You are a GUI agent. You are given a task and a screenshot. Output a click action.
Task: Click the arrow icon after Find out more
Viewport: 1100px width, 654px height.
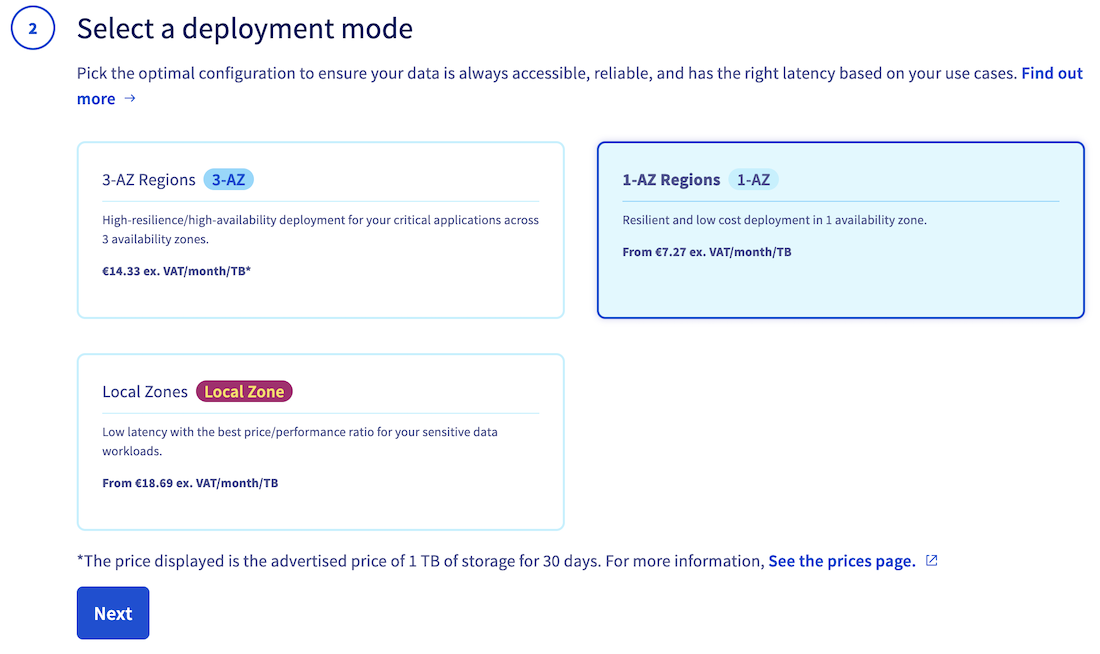click(130, 99)
